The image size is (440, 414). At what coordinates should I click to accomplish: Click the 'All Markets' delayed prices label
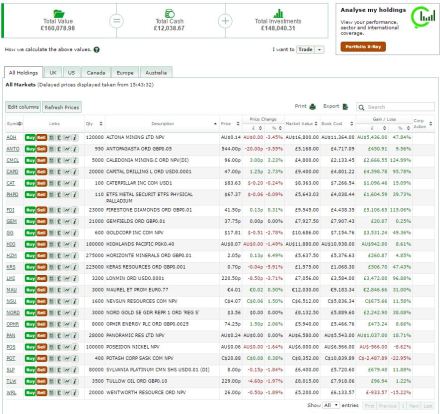(80, 85)
